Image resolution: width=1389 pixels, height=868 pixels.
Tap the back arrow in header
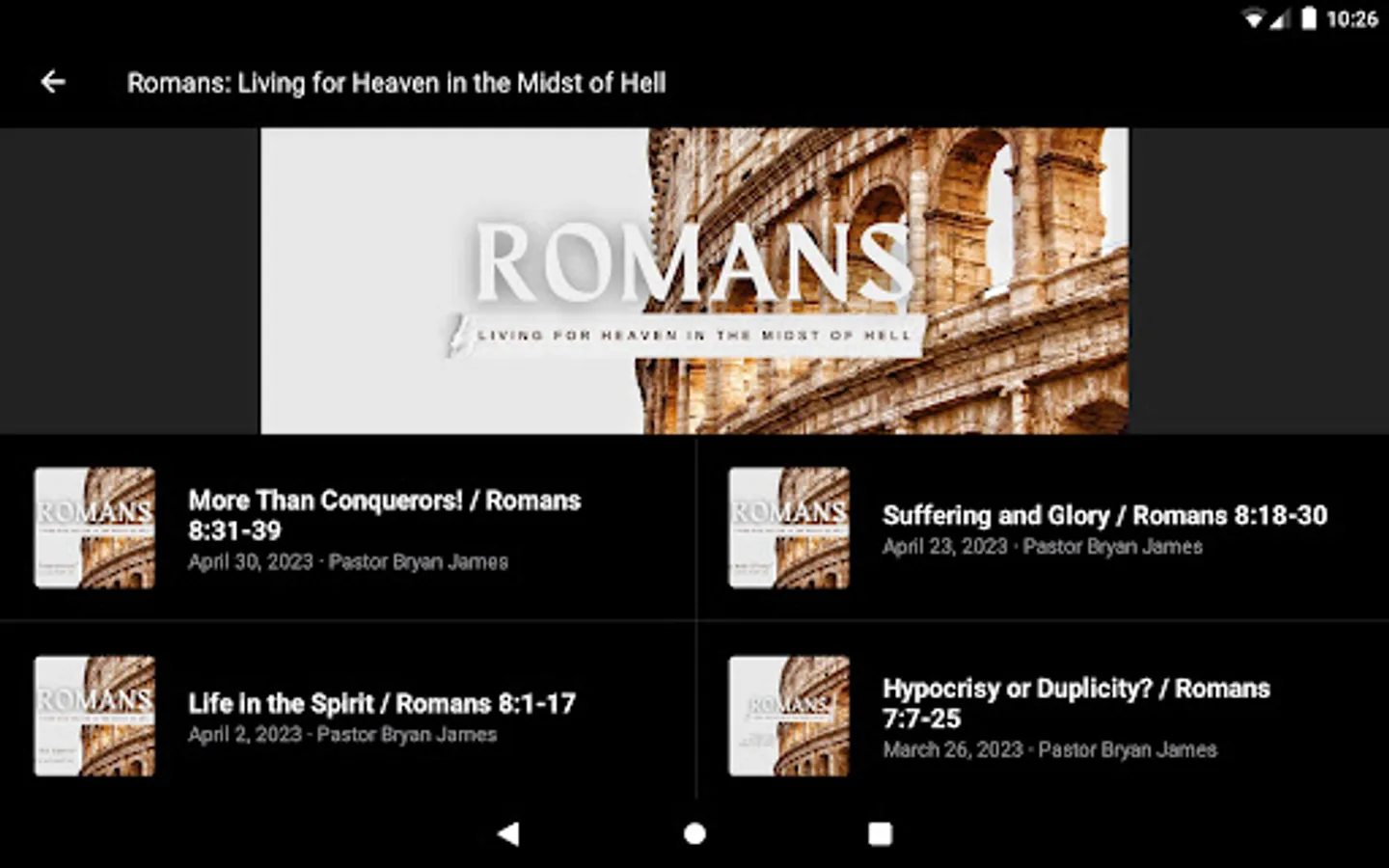53,82
